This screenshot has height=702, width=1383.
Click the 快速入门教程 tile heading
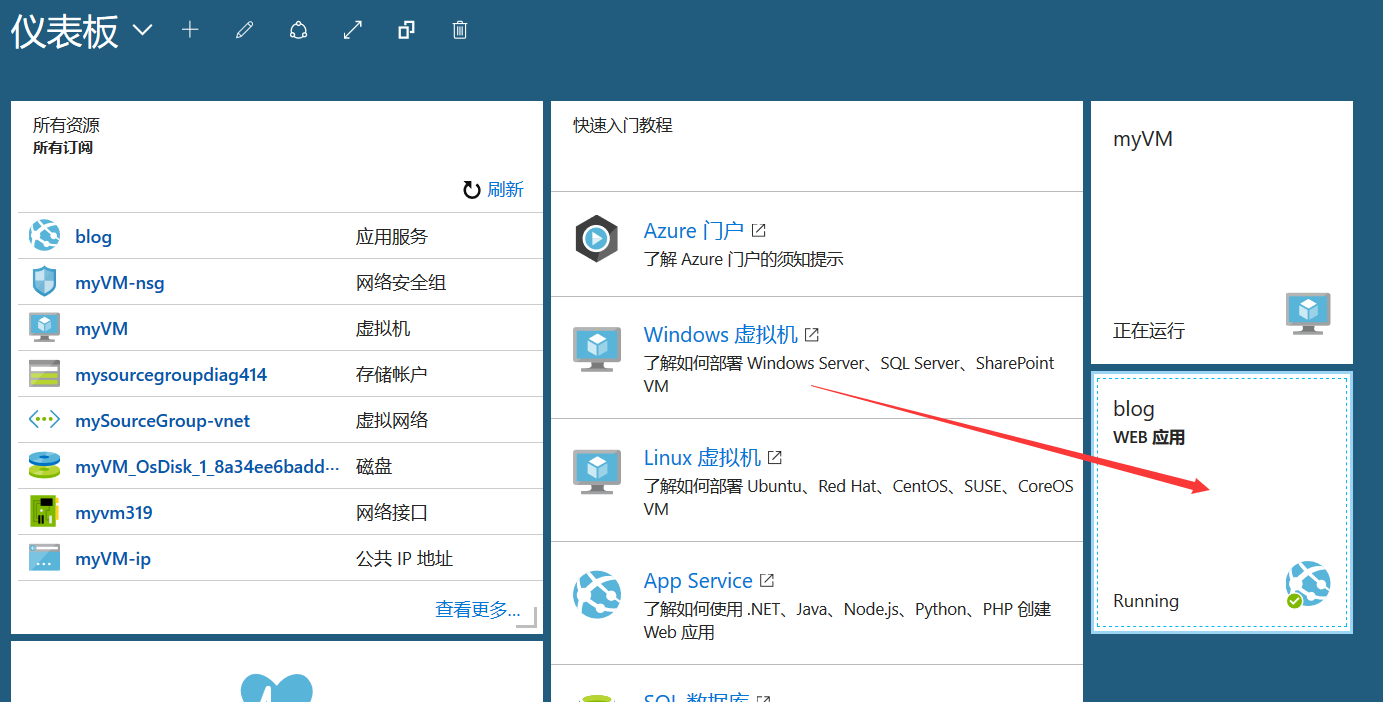[622, 125]
